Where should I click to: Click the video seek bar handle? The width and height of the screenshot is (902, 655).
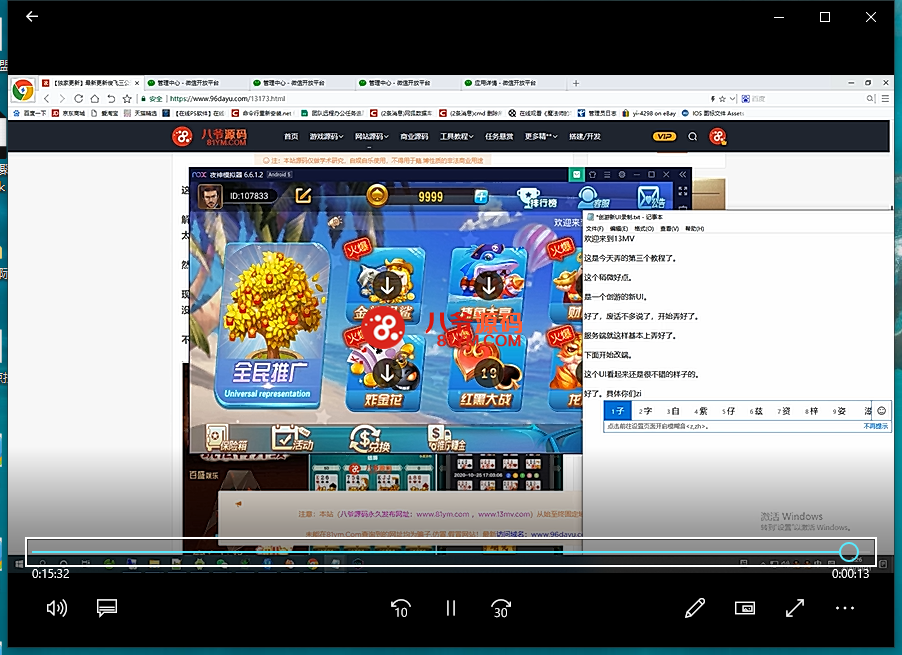[x=848, y=551]
